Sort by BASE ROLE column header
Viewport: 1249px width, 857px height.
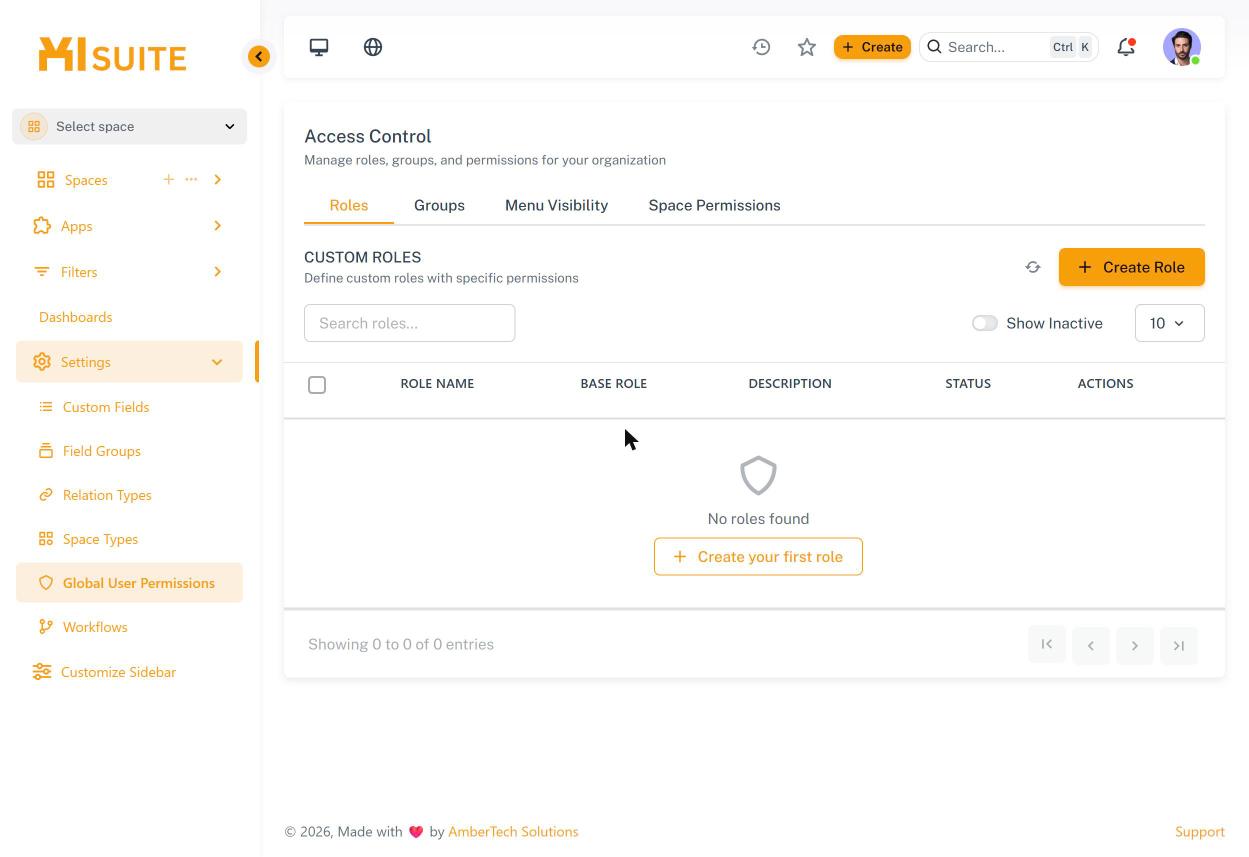click(613, 384)
